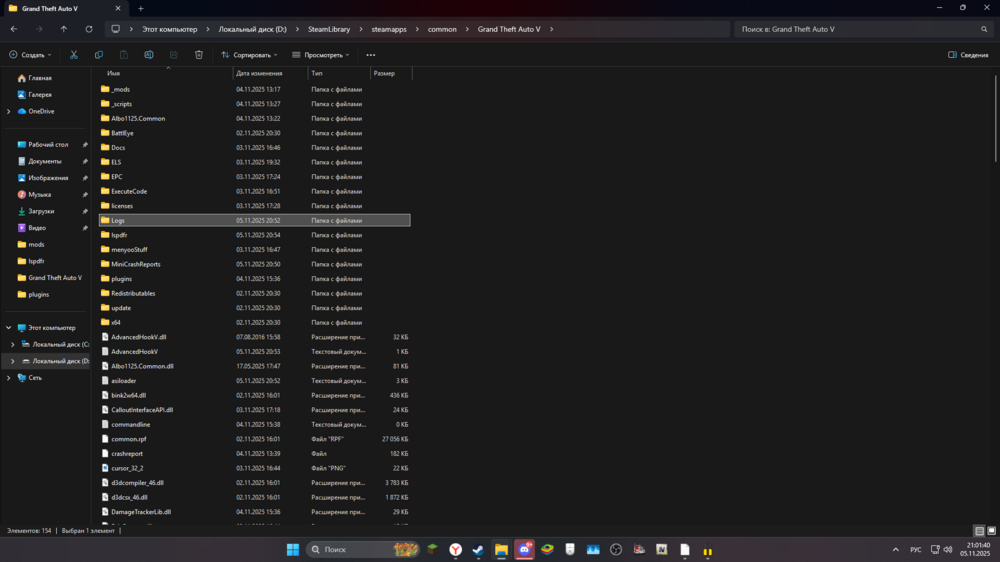
Task: Select the AdvancedHookV.dll file
Action: (254, 337)
